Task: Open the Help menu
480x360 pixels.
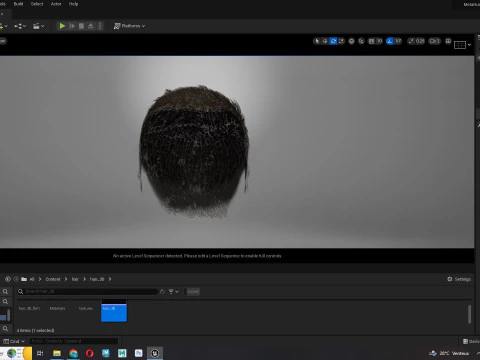Action: click(x=73, y=4)
